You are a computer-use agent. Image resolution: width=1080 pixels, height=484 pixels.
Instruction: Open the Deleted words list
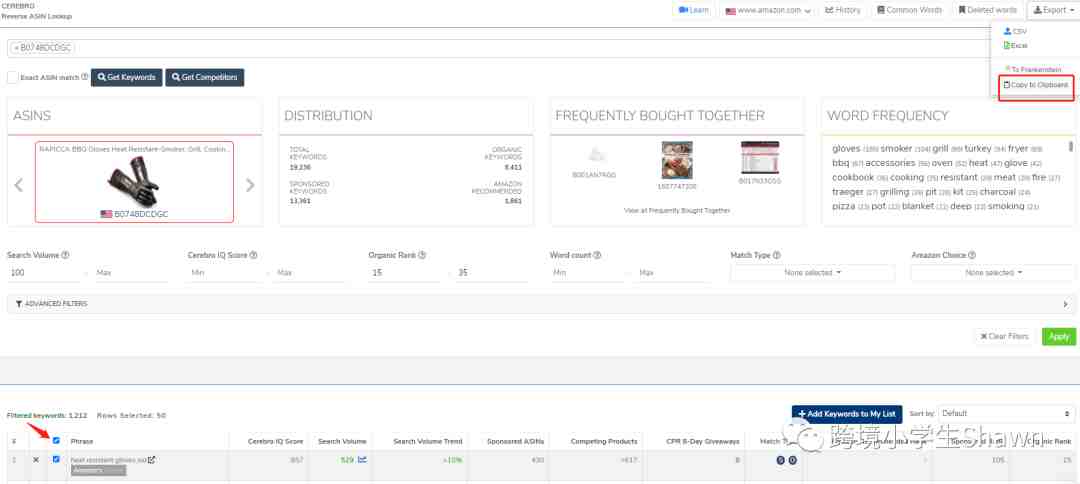point(987,10)
